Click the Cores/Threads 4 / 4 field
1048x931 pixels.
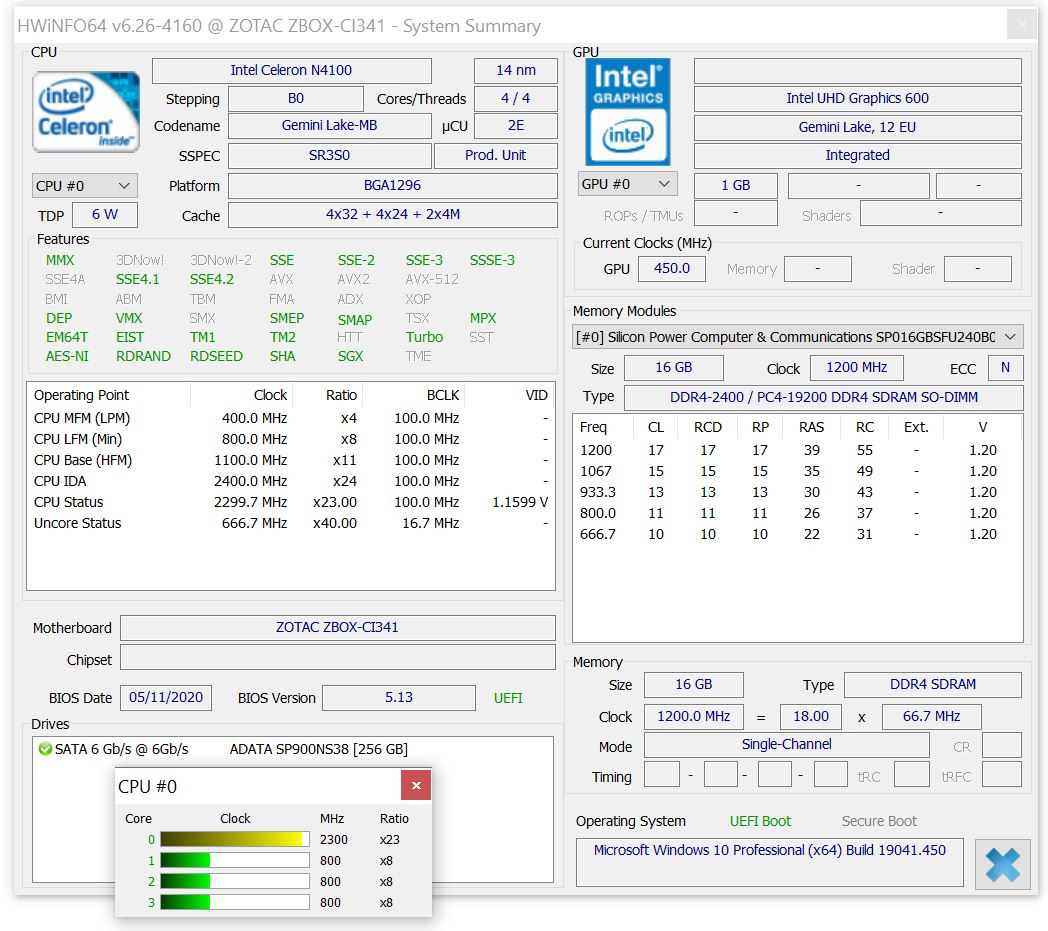[x=515, y=98]
